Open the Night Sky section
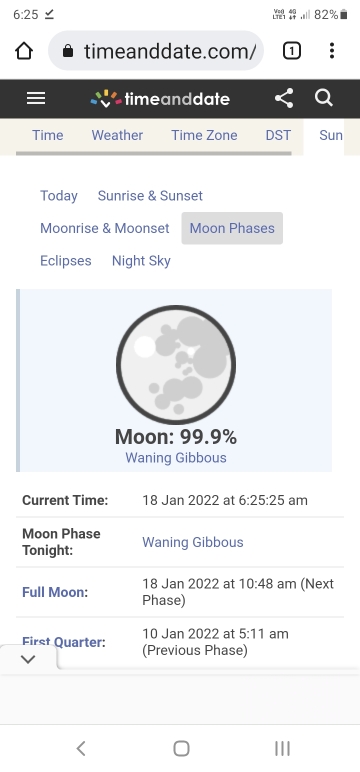This screenshot has height=772, width=360. tap(141, 260)
